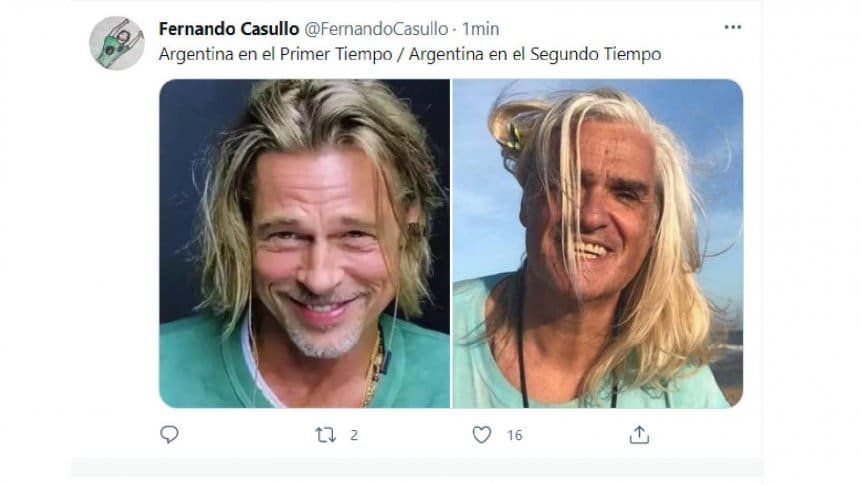Like the tweet with the heart icon
Screen dimensions: 862x485
point(482,435)
